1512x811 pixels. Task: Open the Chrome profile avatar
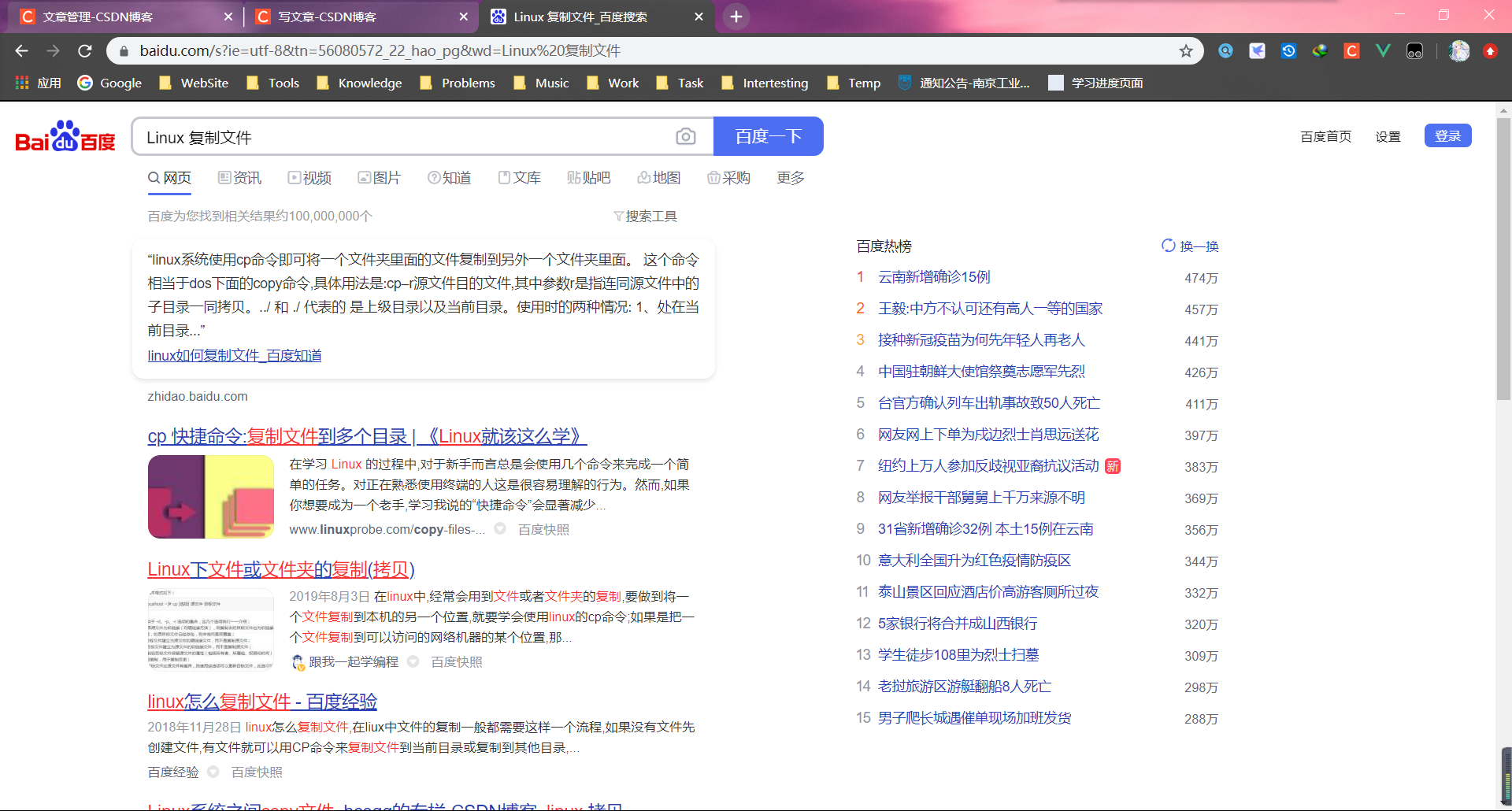click(1459, 51)
